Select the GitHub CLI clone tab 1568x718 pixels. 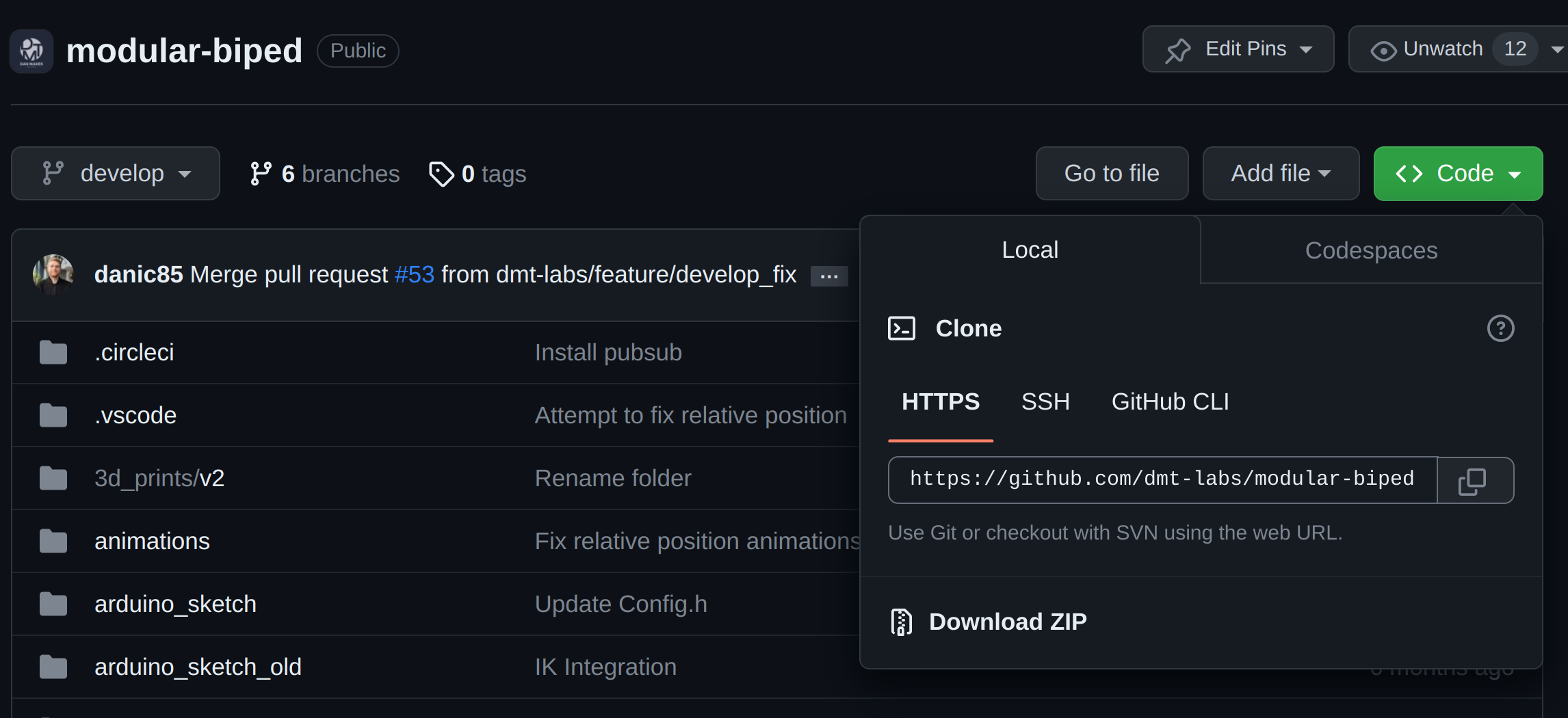point(1170,402)
